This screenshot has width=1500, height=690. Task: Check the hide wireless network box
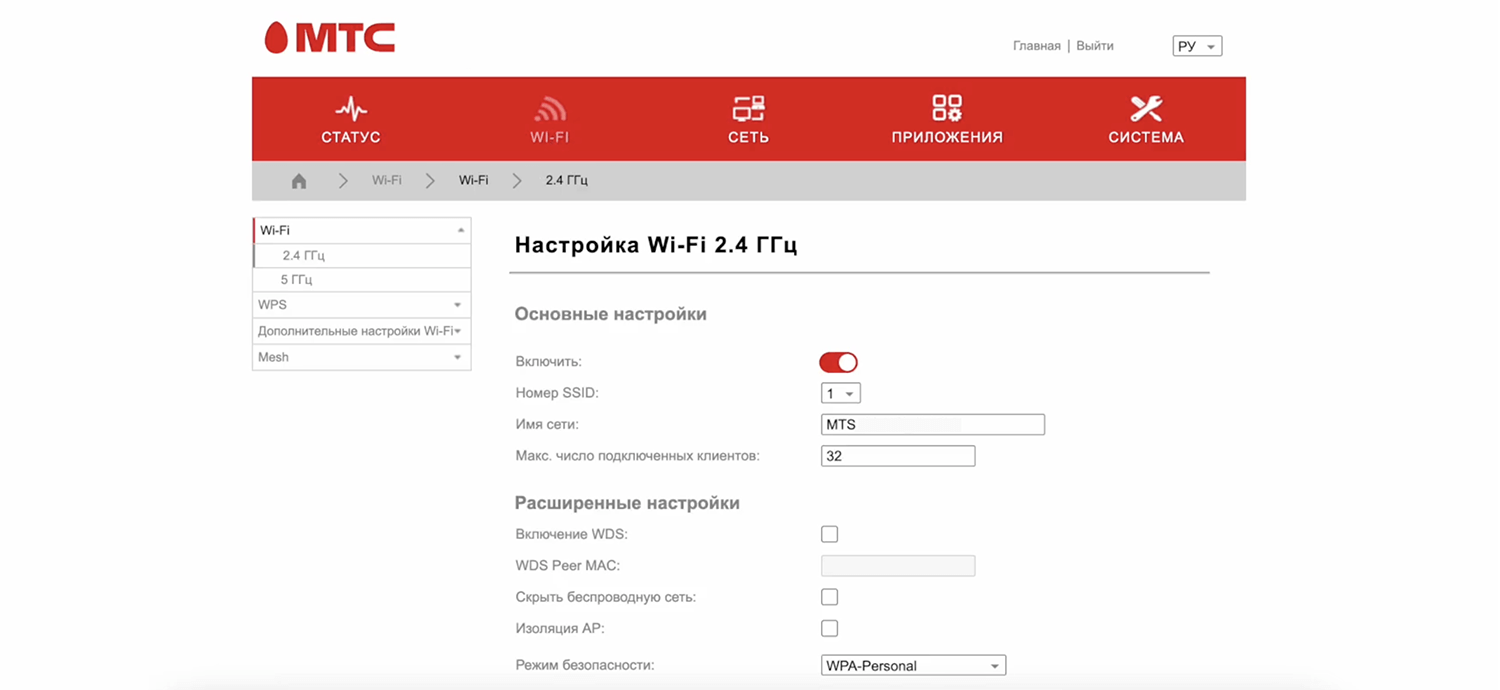coord(829,597)
